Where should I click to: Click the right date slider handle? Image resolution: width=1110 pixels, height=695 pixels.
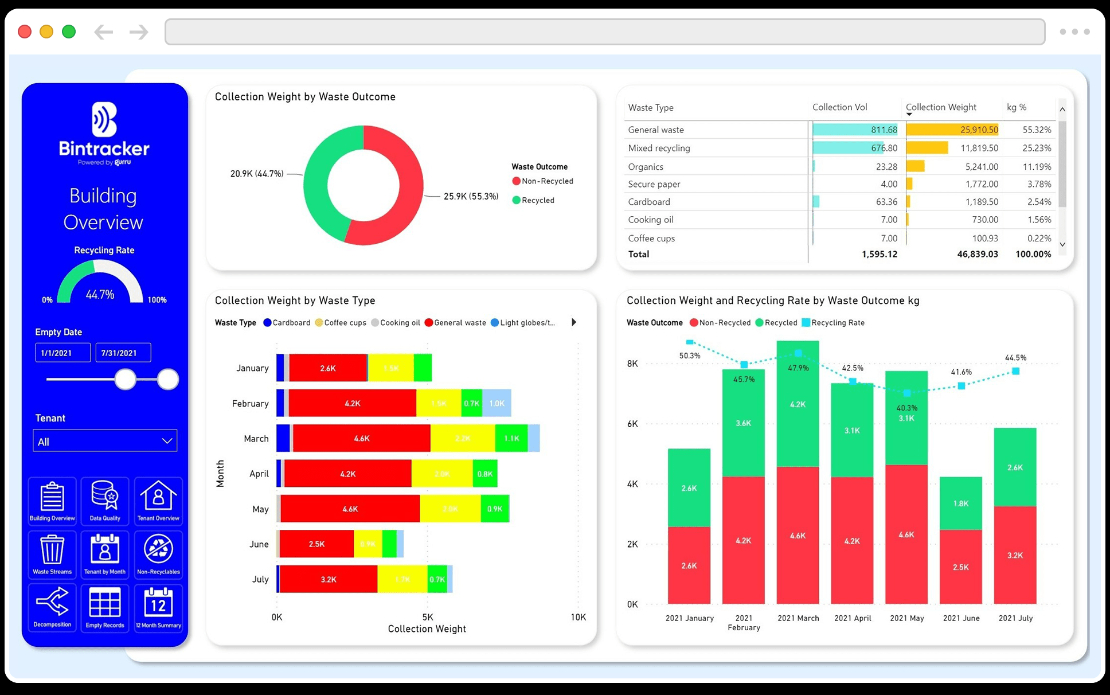[168, 379]
